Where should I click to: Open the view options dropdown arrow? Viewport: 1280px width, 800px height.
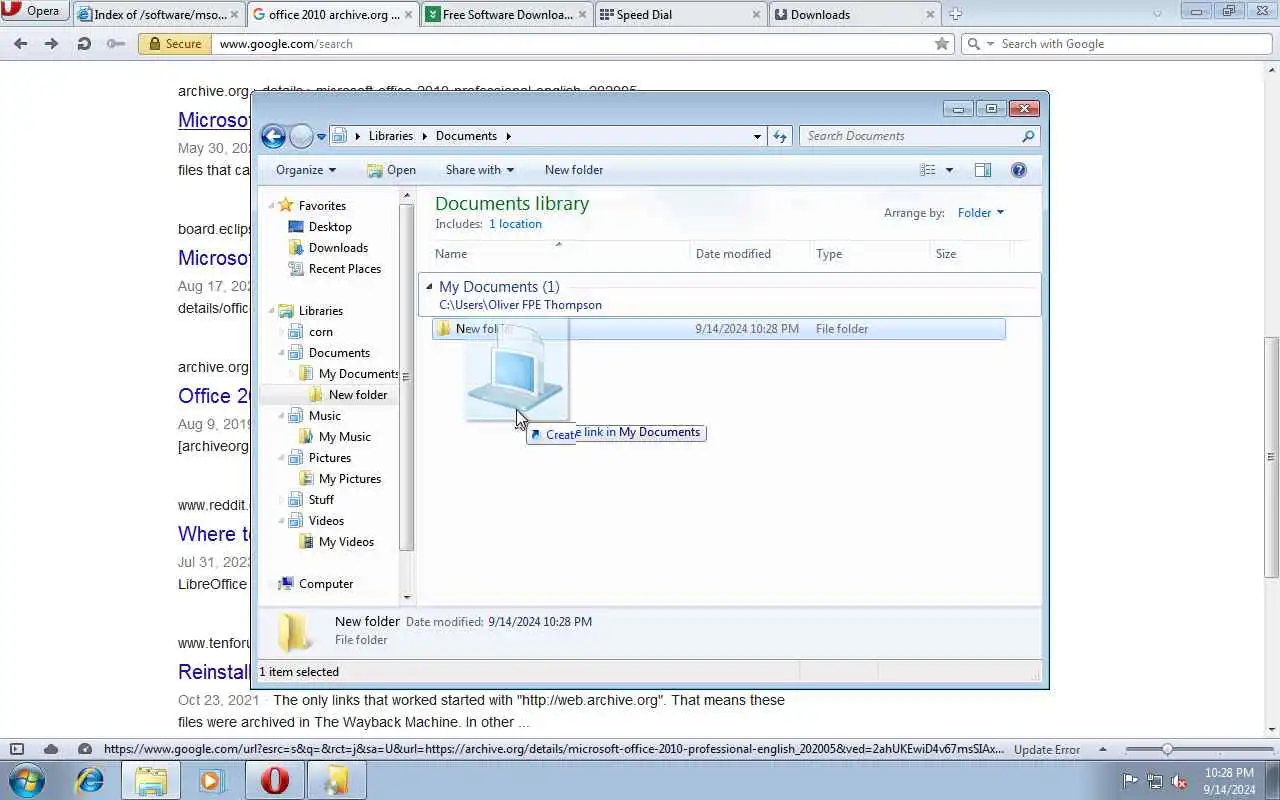(x=949, y=170)
